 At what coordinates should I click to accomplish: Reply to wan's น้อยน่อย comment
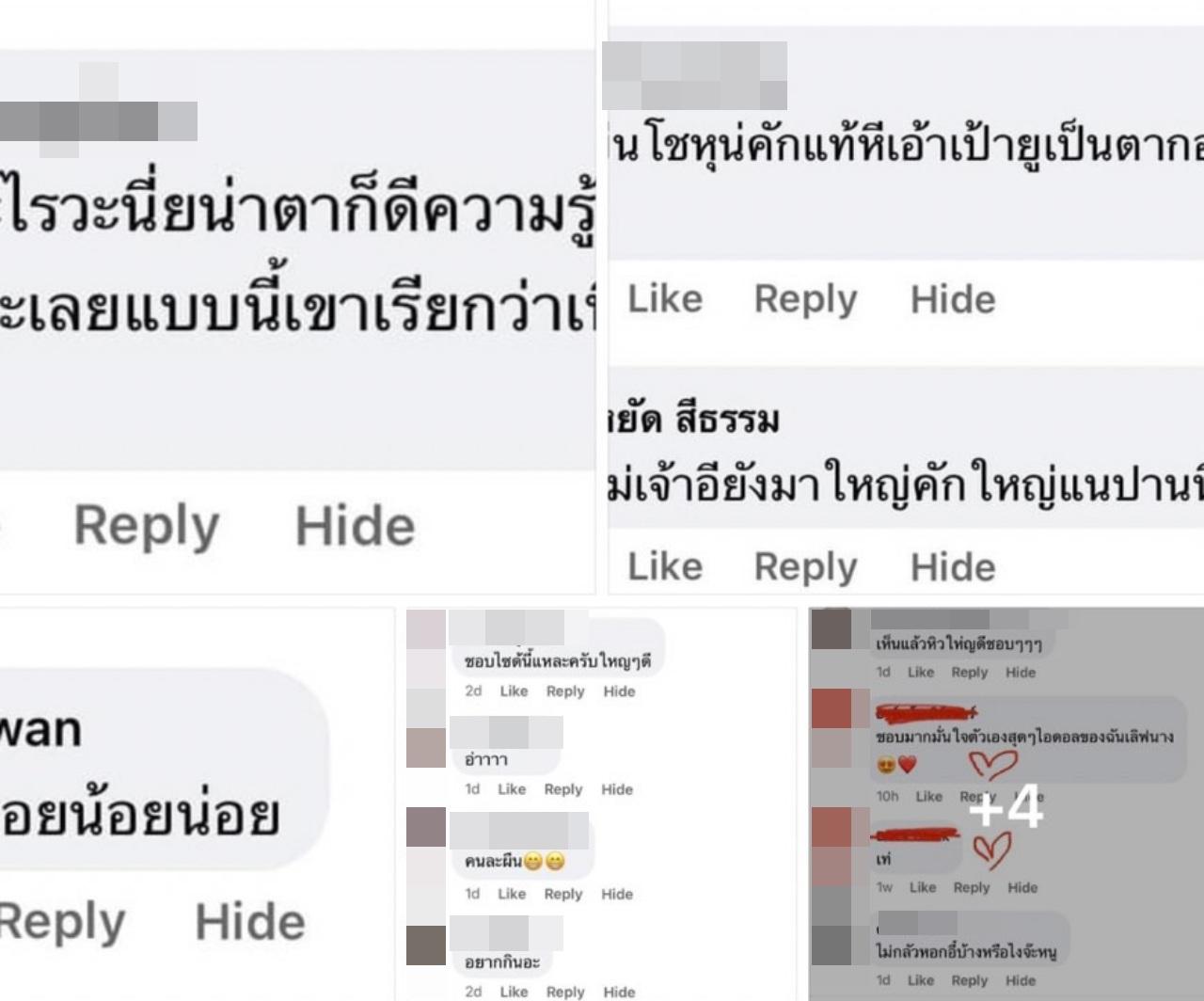60,922
